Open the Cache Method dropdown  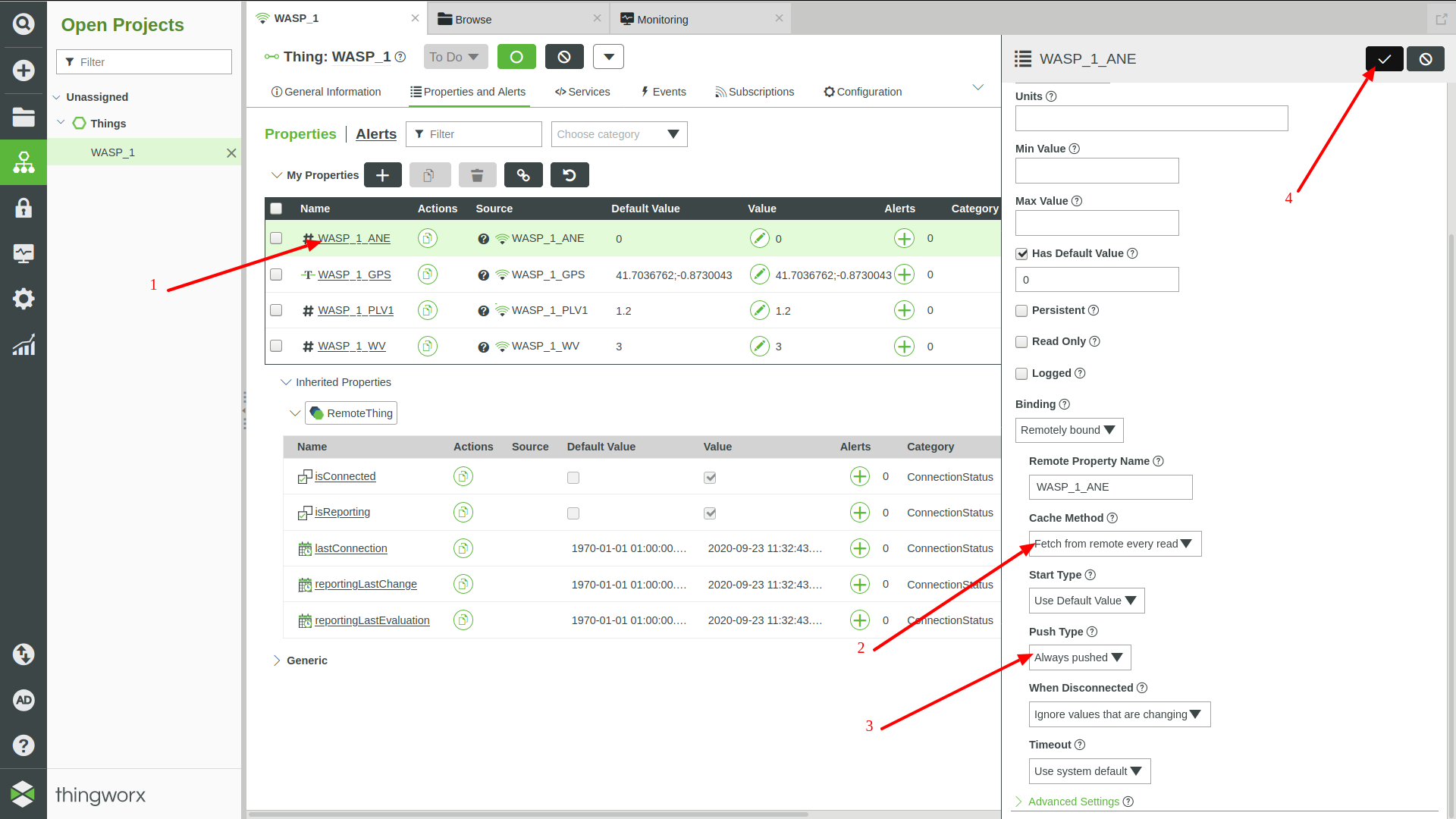tap(1115, 544)
